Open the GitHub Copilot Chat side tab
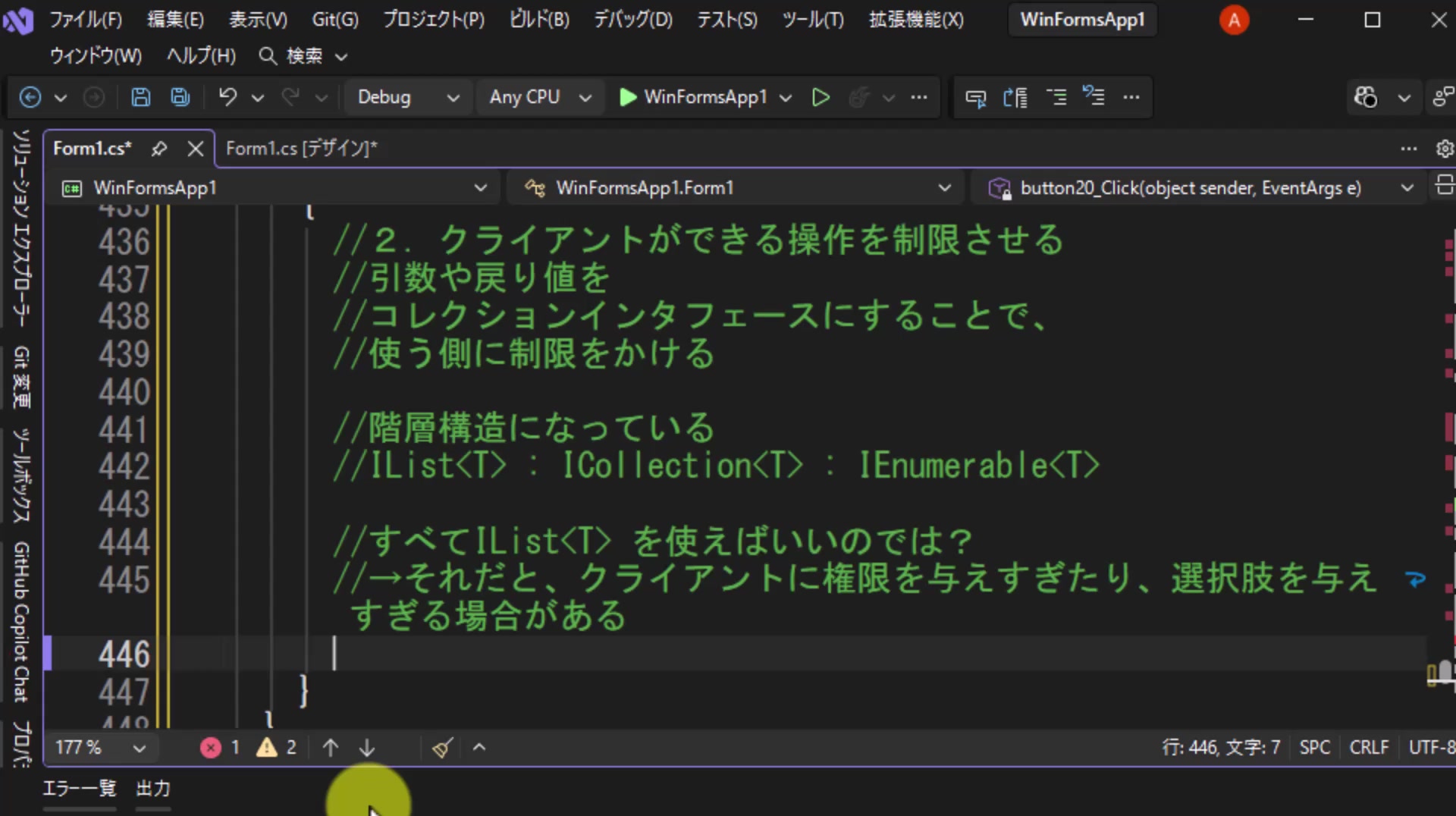1456x816 pixels. click(21, 622)
